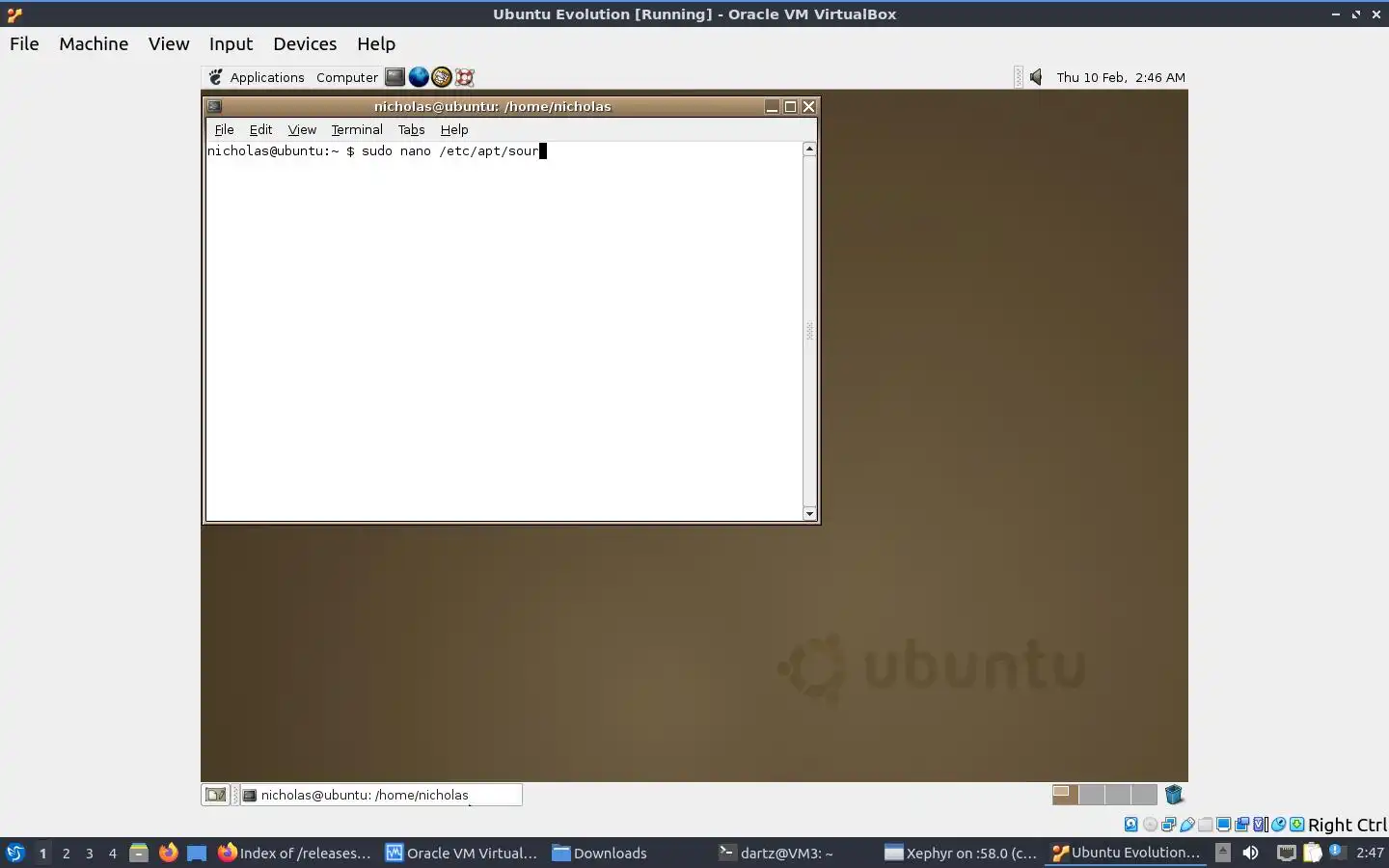Click the Right Ctrl host key label
The height and width of the screenshot is (868, 1389).
[x=1348, y=825]
